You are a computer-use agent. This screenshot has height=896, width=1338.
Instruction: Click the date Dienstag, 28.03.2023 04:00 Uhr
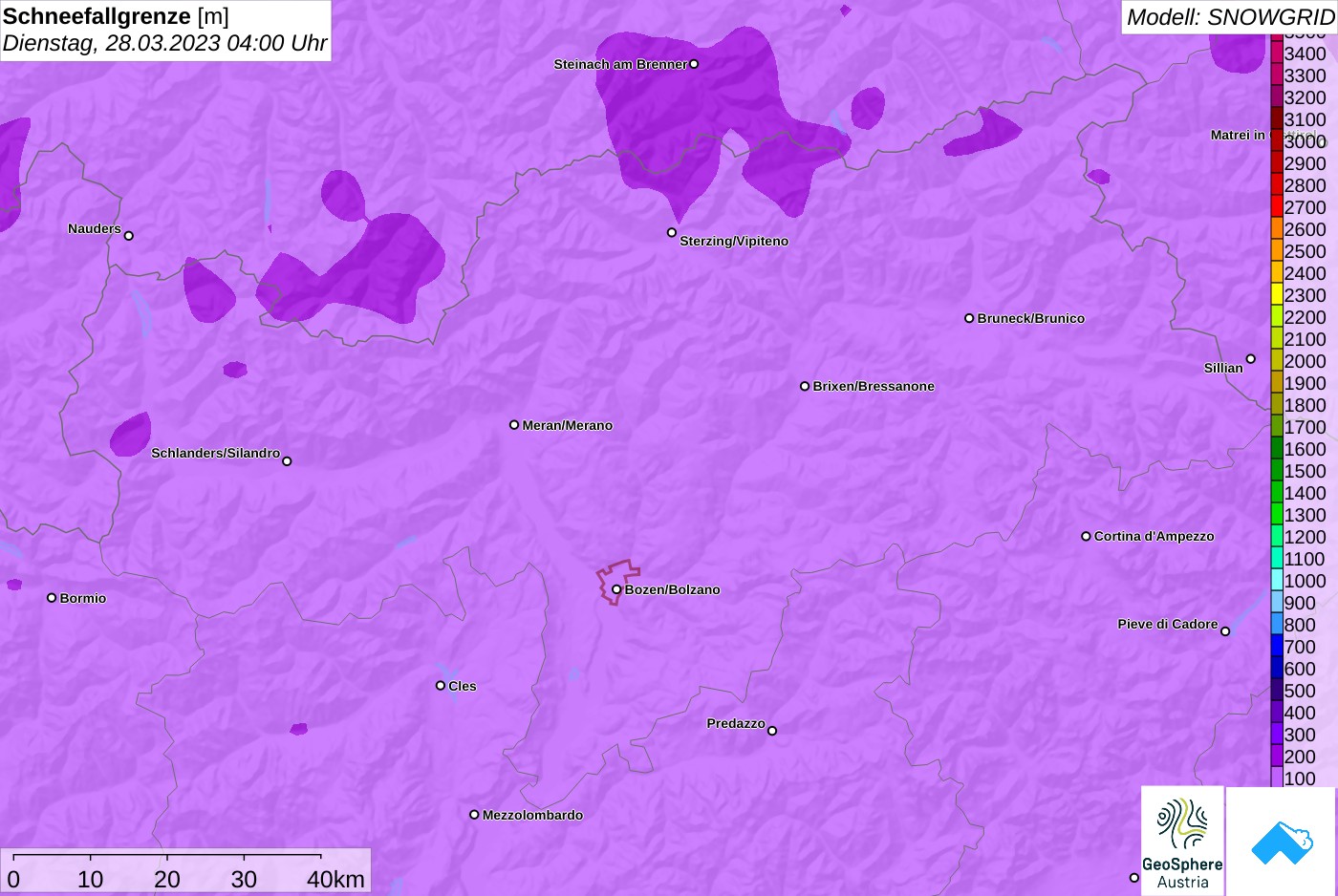click(x=164, y=43)
